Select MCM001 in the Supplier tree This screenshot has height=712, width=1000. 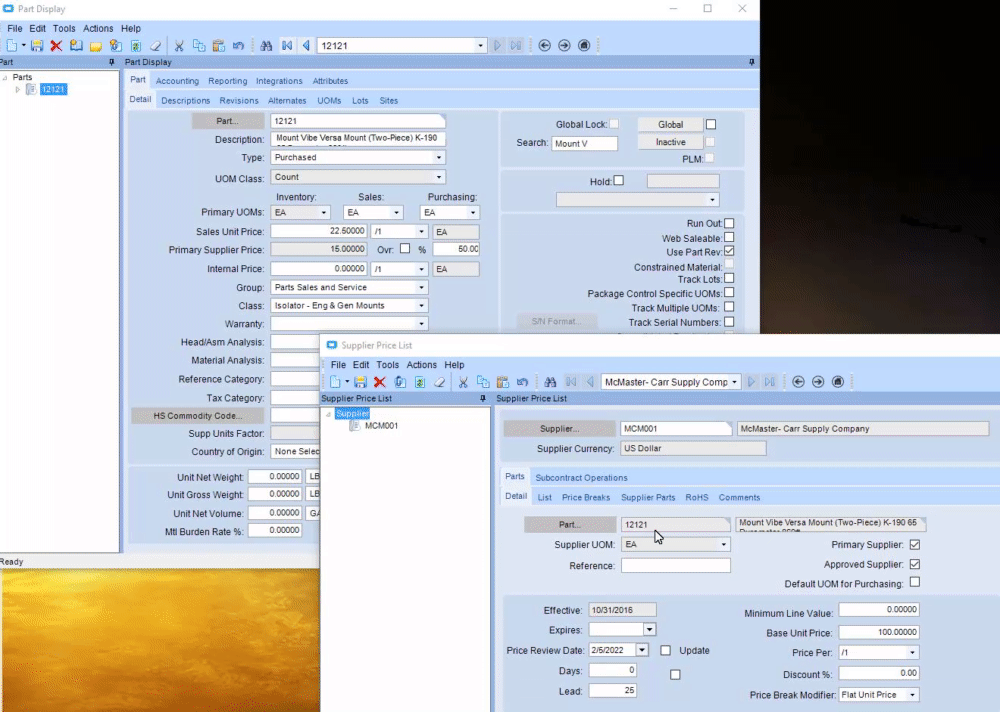point(381,426)
